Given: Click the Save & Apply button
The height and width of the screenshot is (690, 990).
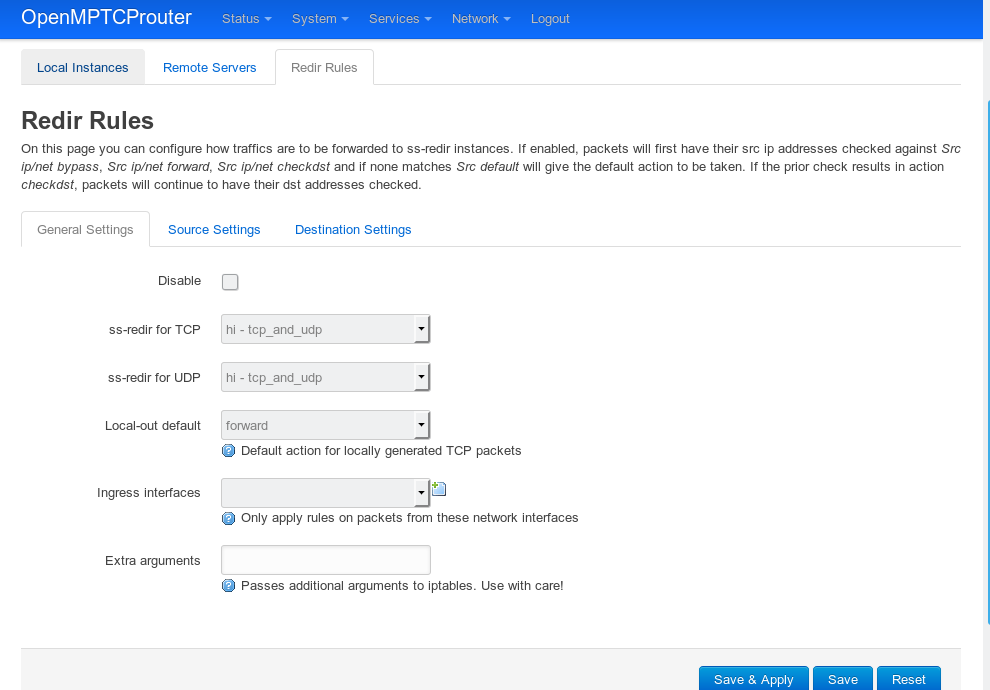Looking at the screenshot, I should point(753,679).
